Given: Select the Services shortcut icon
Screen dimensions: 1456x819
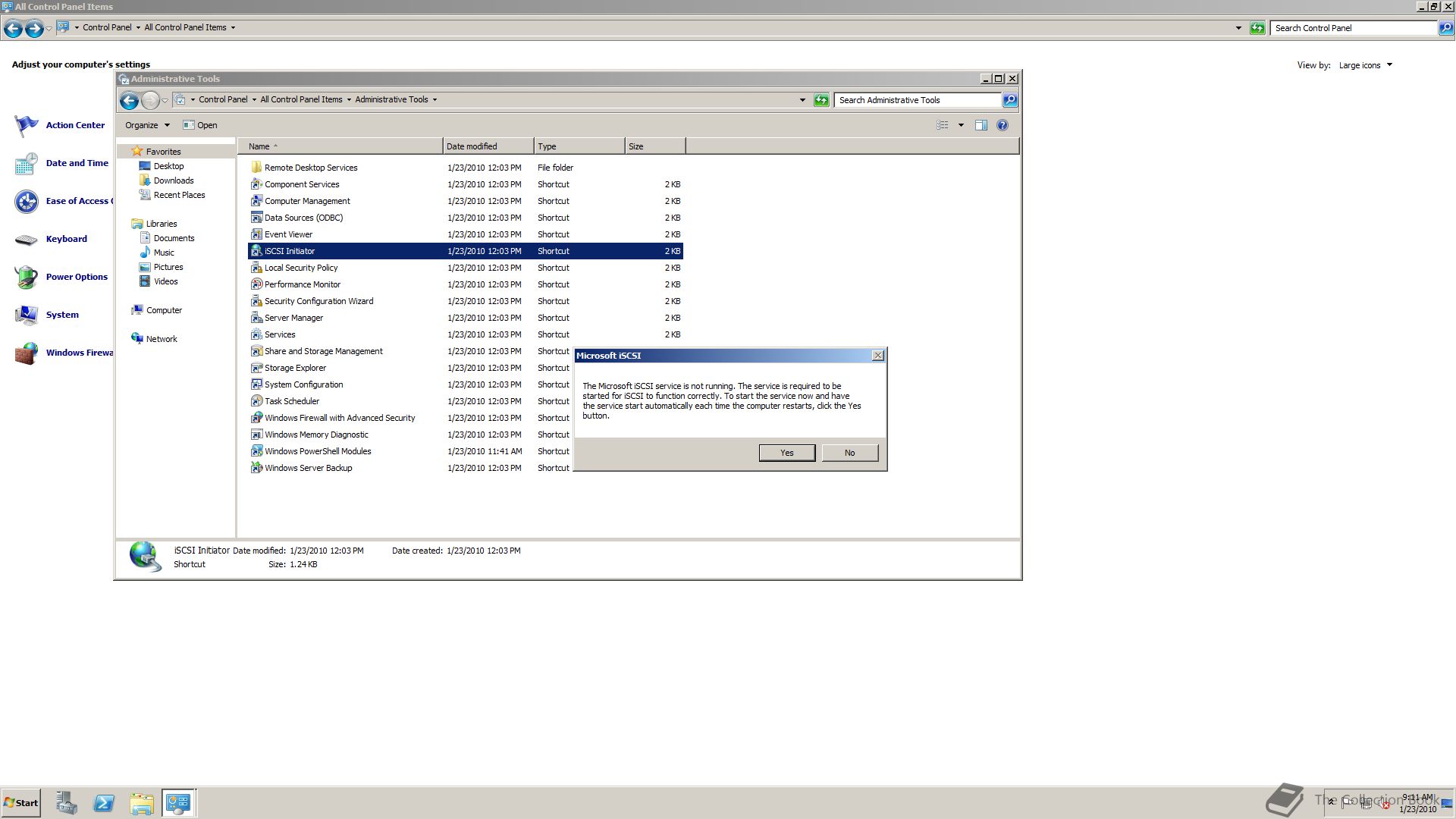Looking at the screenshot, I should pyautogui.click(x=256, y=334).
